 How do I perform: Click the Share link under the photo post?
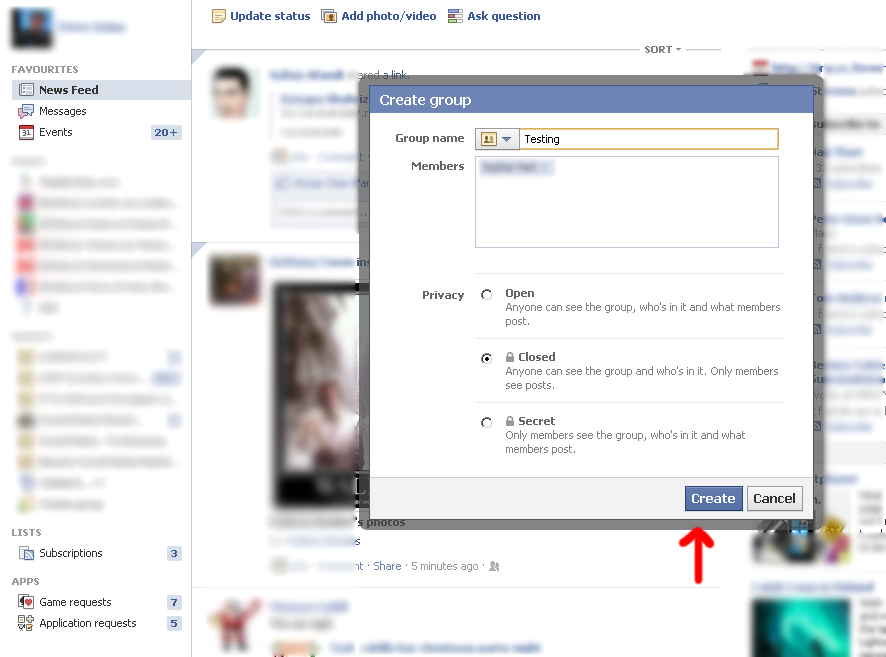[387, 566]
